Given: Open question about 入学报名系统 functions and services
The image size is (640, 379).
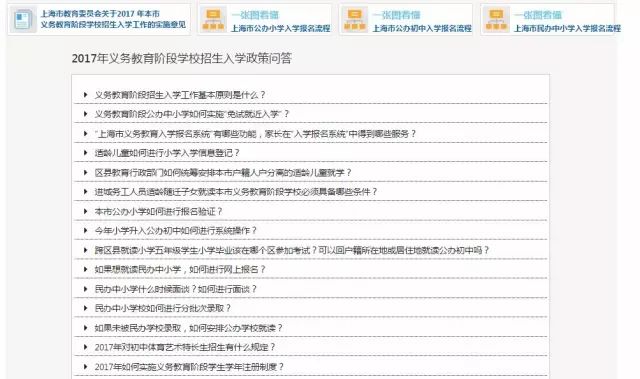Looking at the screenshot, I should point(255,134).
